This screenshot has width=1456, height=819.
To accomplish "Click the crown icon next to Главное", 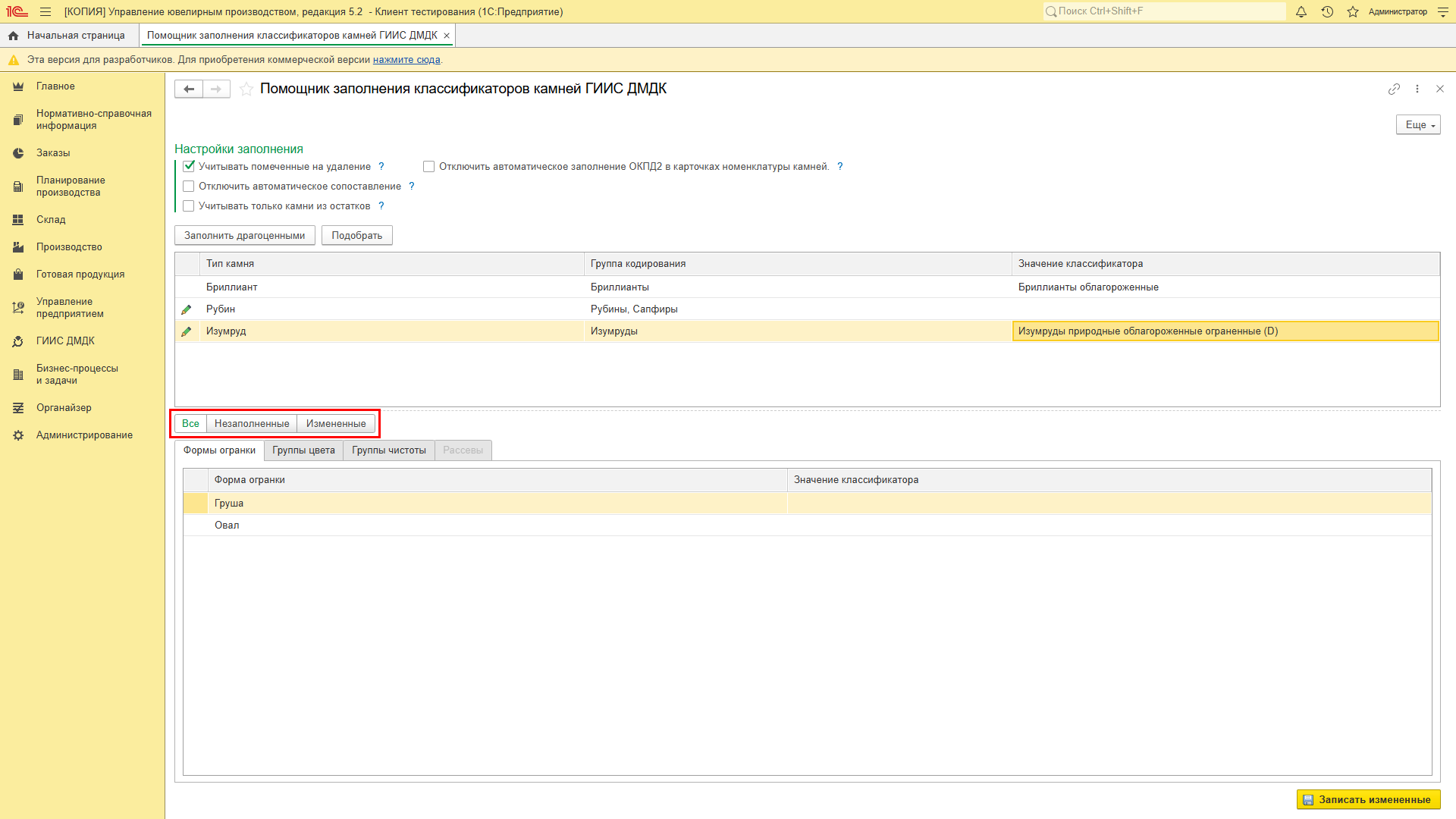I will click(18, 86).
